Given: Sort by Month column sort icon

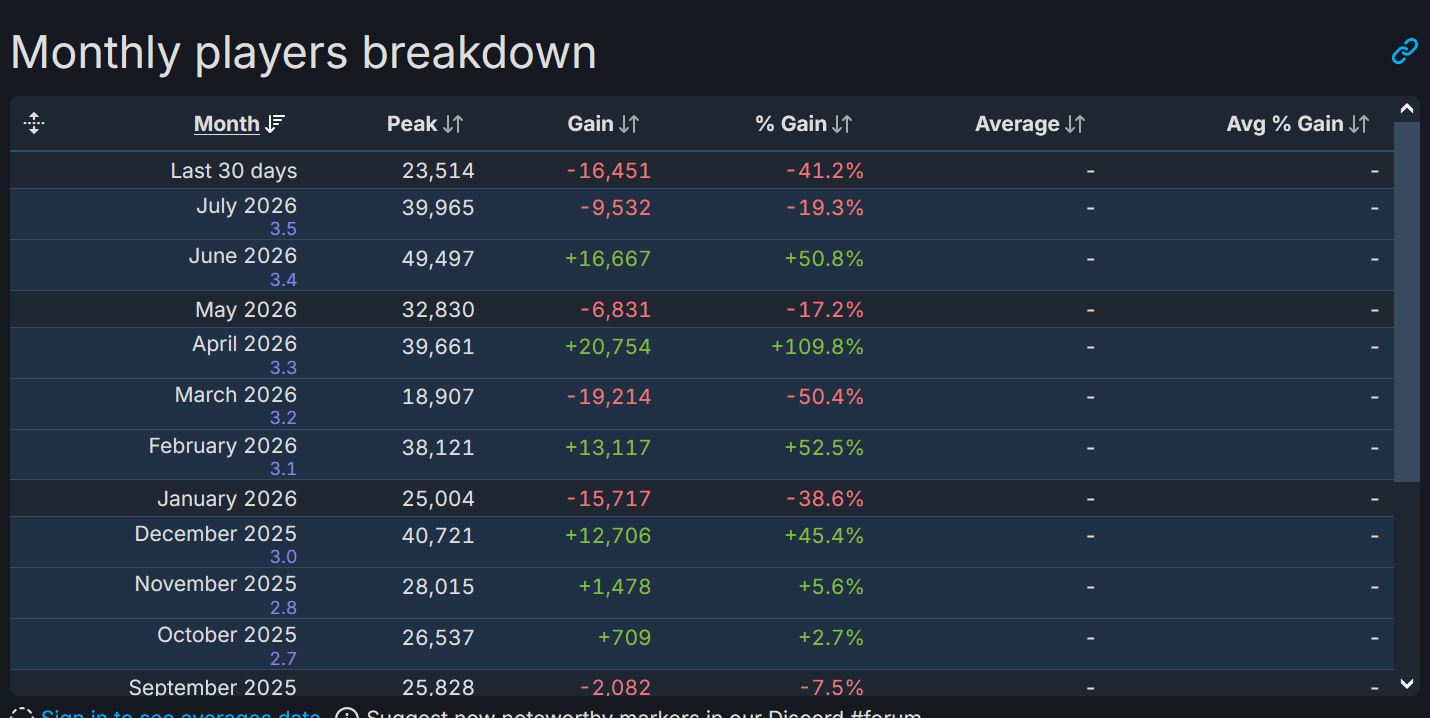Looking at the screenshot, I should (x=275, y=124).
